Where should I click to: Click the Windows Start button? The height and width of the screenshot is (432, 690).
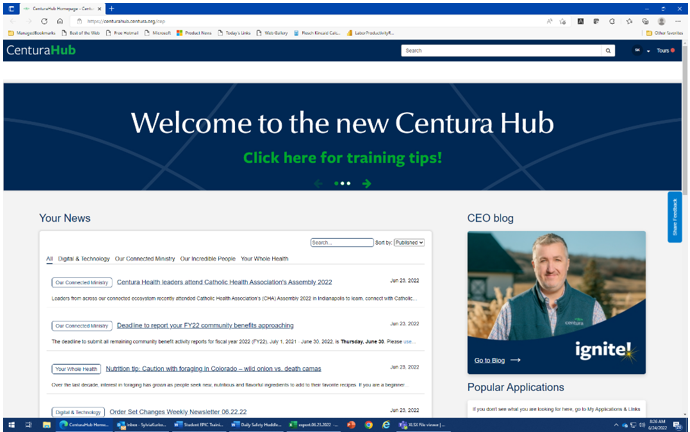pyautogui.click(x=11, y=425)
